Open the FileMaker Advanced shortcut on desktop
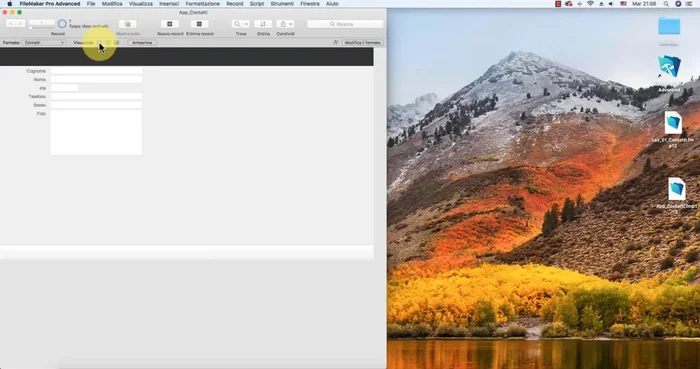The width and height of the screenshot is (700, 369). [669, 67]
